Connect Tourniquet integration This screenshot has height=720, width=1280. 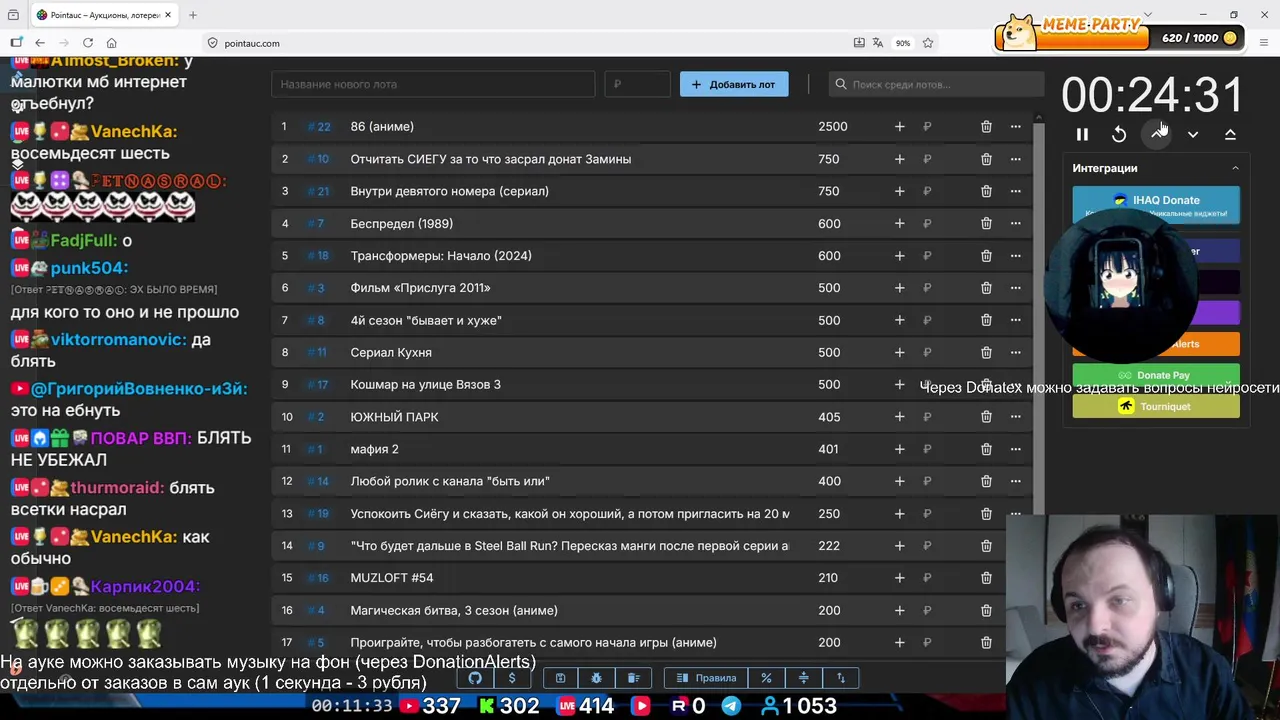pyautogui.click(x=1156, y=406)
